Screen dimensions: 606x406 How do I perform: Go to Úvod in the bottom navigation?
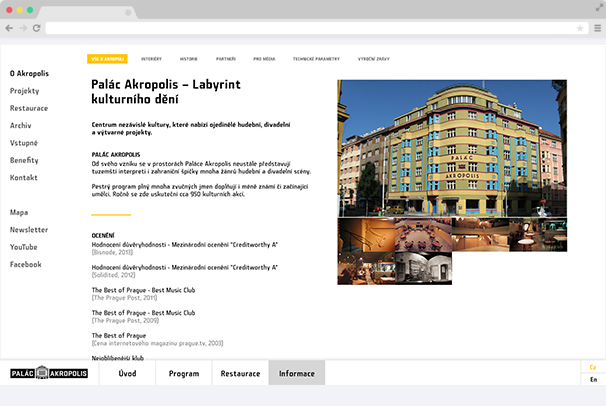128,373
